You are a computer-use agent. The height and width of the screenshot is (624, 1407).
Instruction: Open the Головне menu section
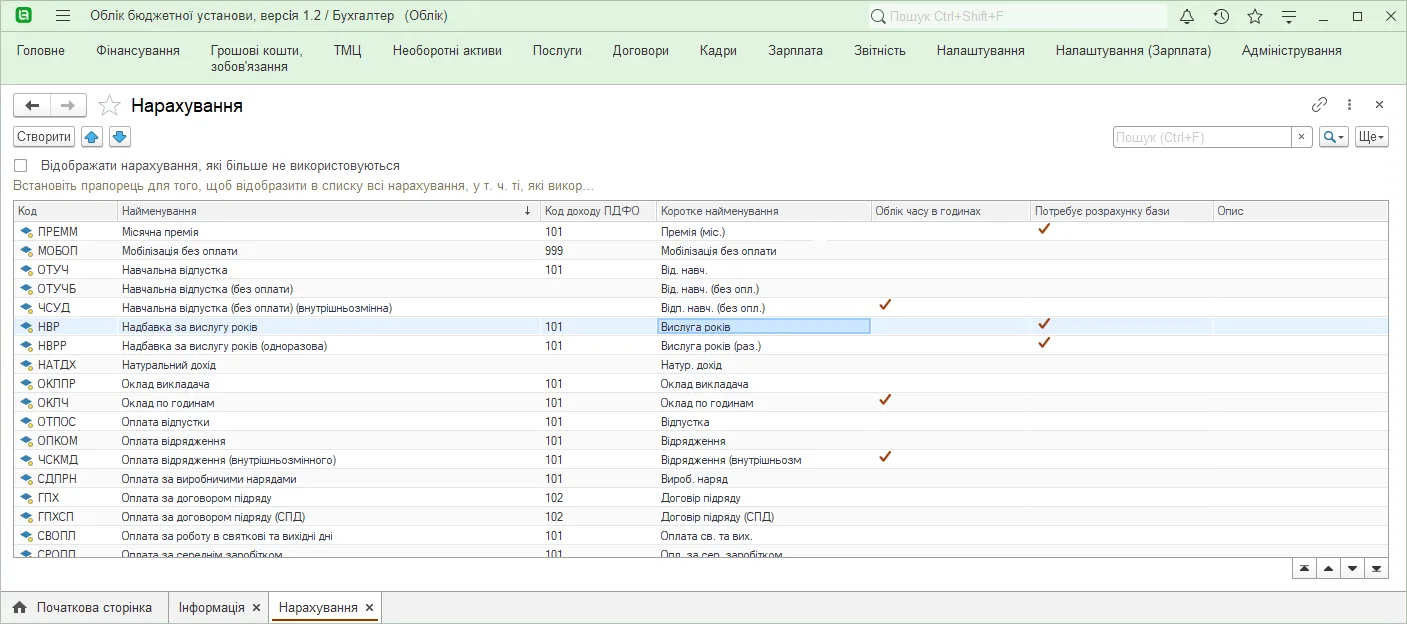tap(41, 51)
